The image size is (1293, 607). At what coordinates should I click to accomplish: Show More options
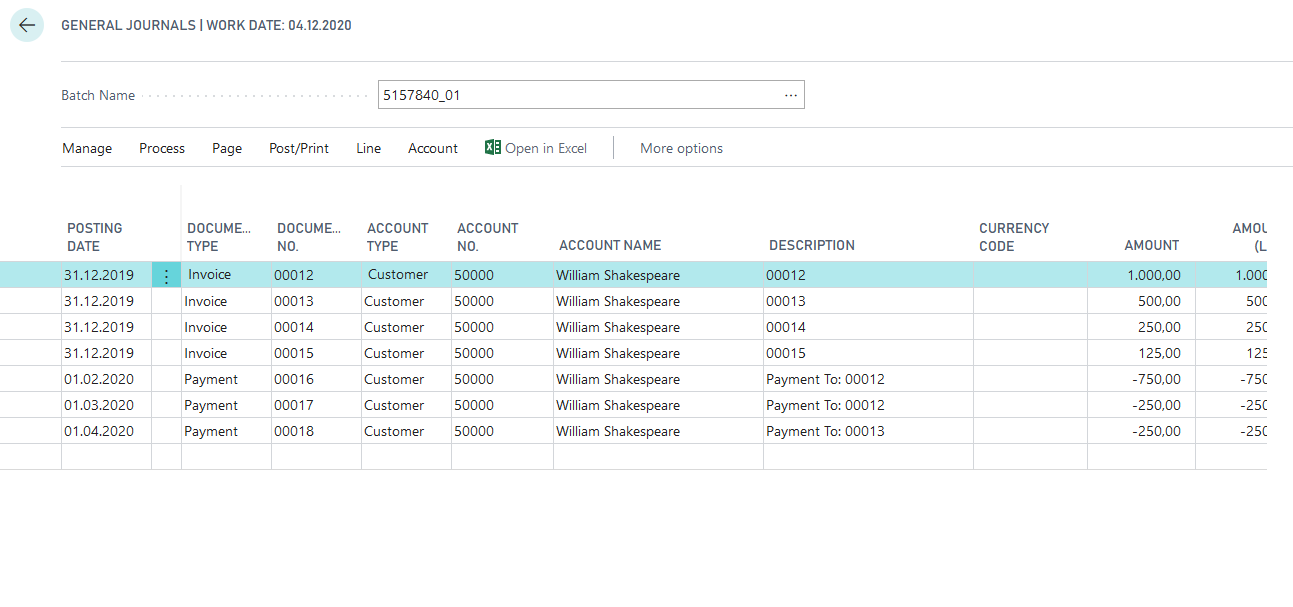coord(681,148)
